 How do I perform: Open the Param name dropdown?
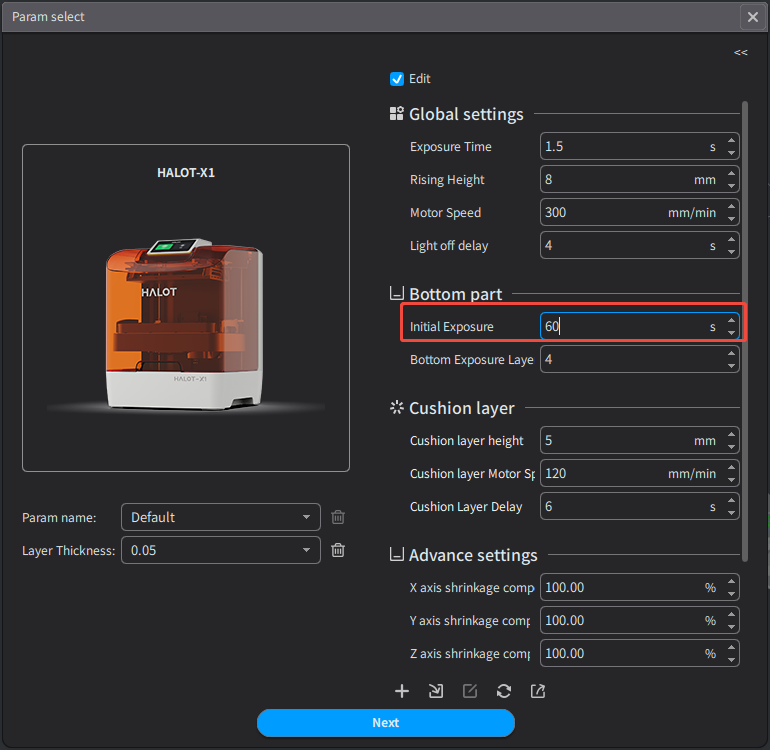click(220, 517)
